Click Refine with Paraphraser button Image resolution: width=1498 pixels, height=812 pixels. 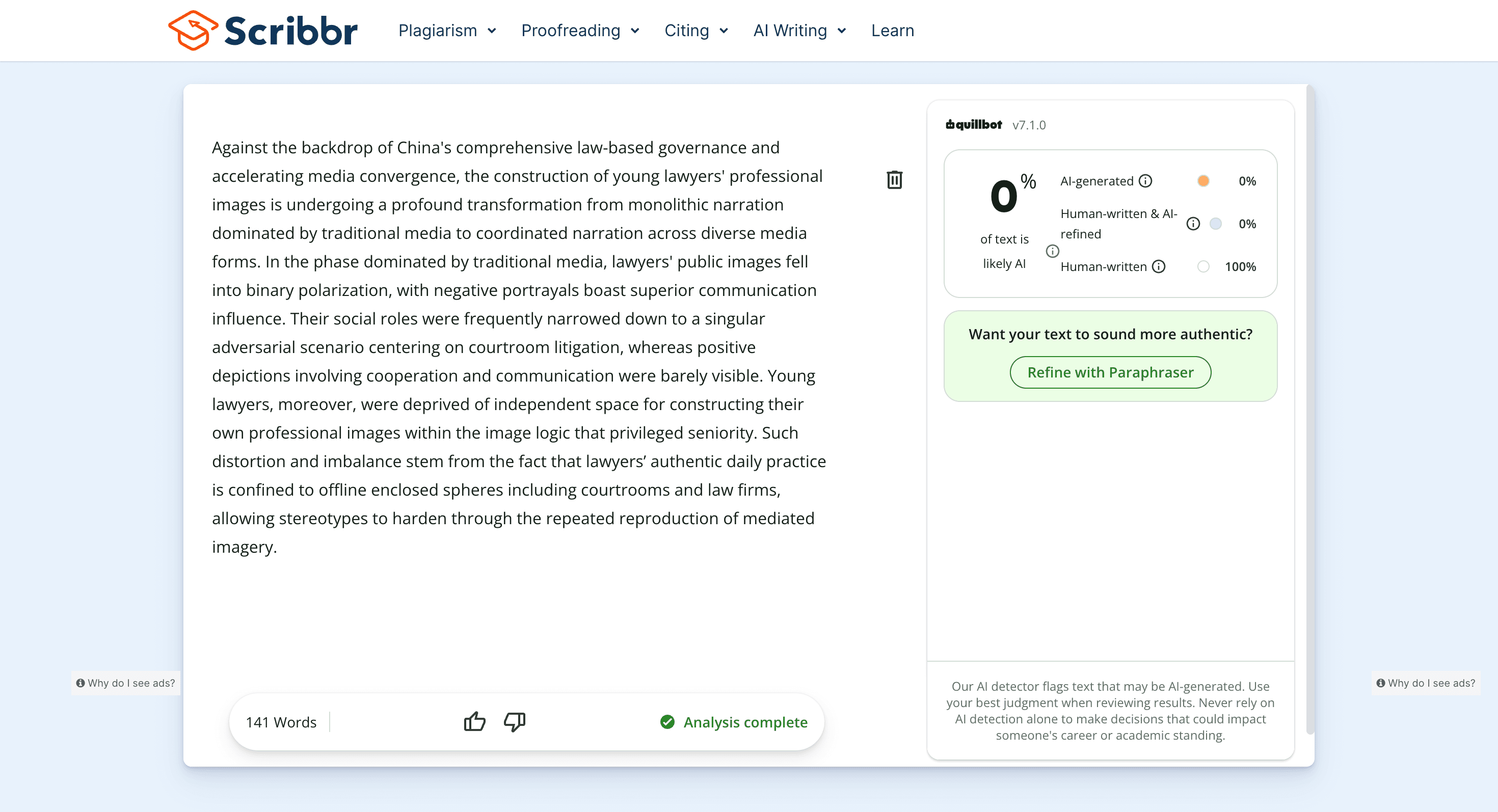click(x=1110, y=372)
